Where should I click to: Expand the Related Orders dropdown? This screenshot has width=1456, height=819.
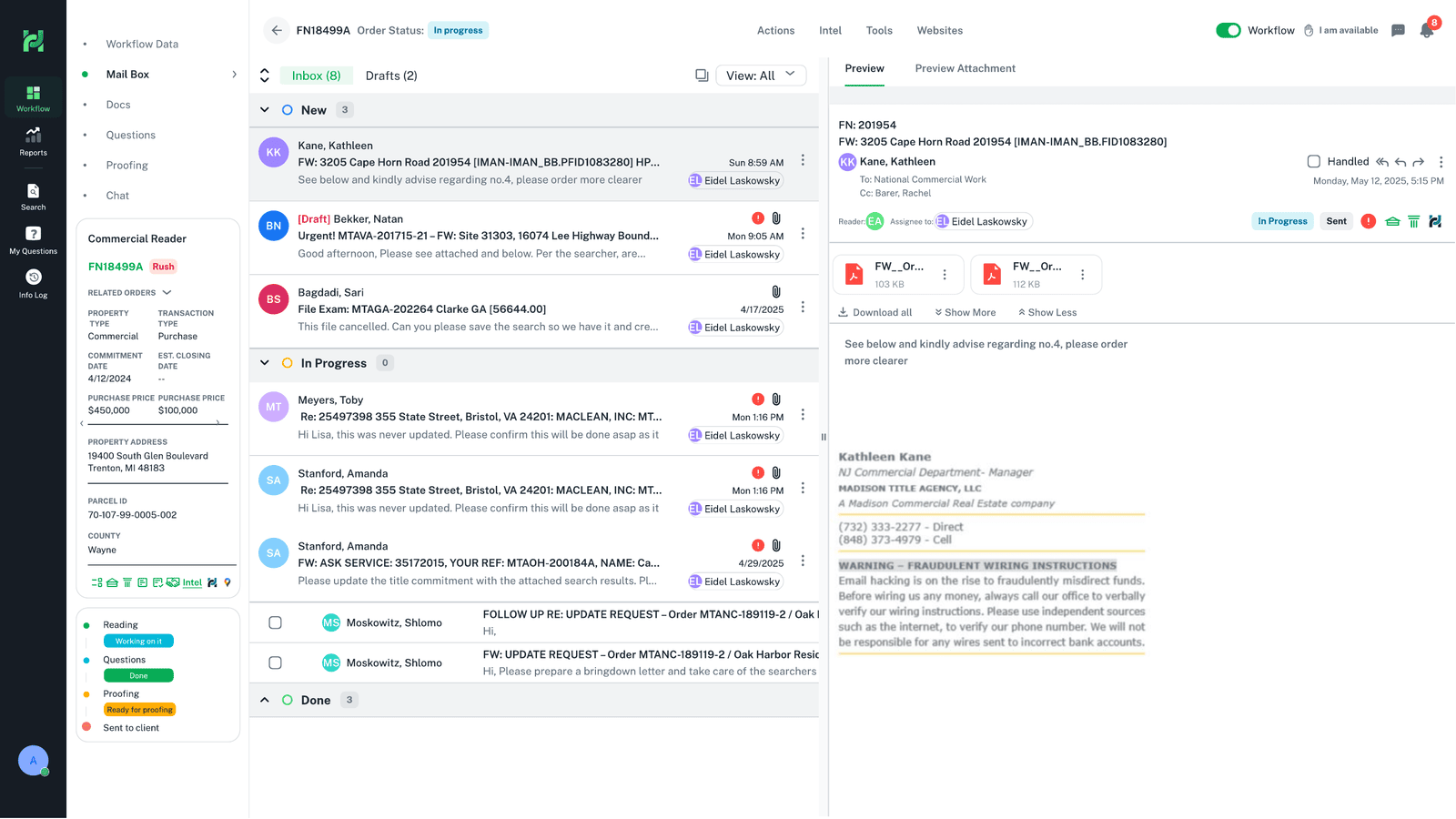coord(167,293)
